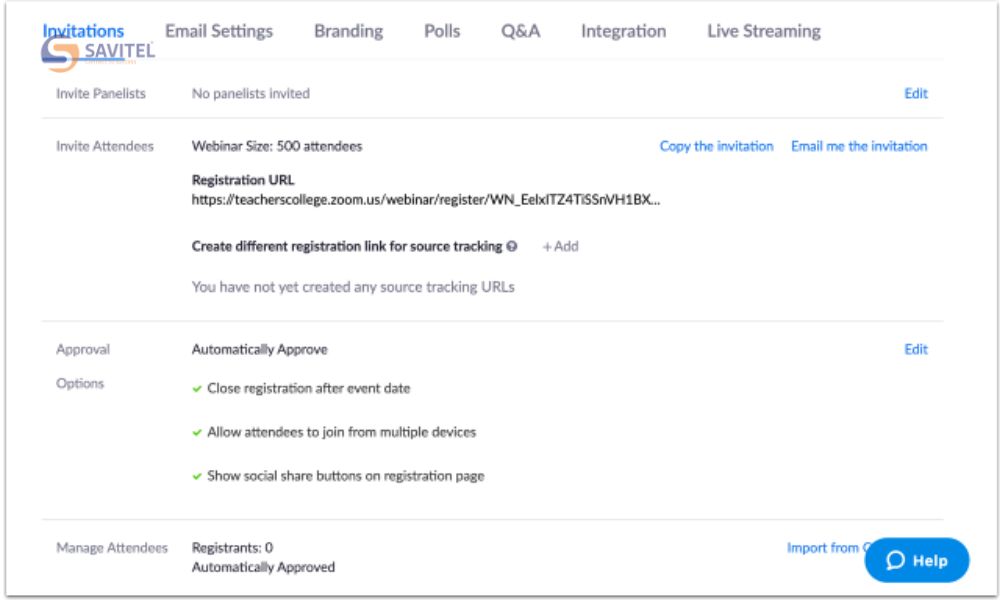Select the Invitations tab
Screen dimensions: 1000x600
pyautogui.click(x=83, y=31)
